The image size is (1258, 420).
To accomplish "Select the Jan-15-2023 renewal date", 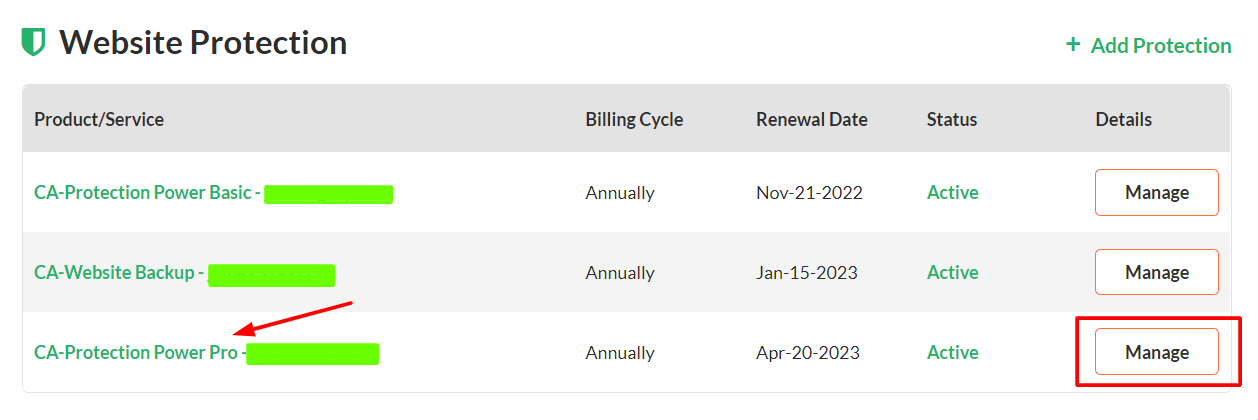I will (806, 272).
